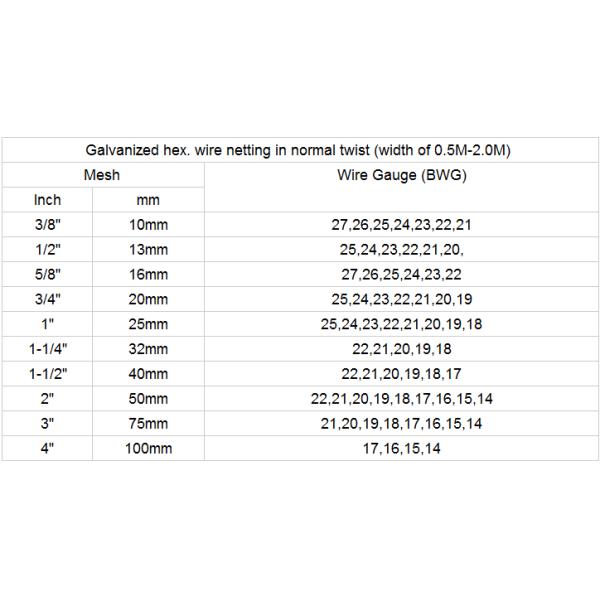Screen dimensions: 600x600
Task: Click gauge list 25,24,23,22,21,20,19,18
Action: click(x=402, y=324)
